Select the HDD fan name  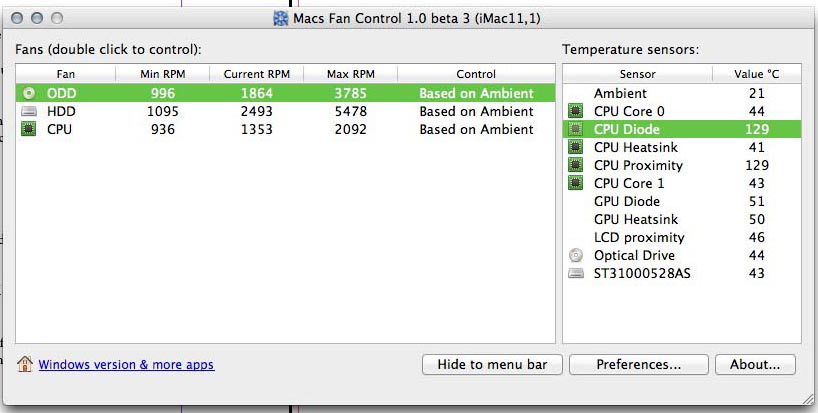click(61, 111)
